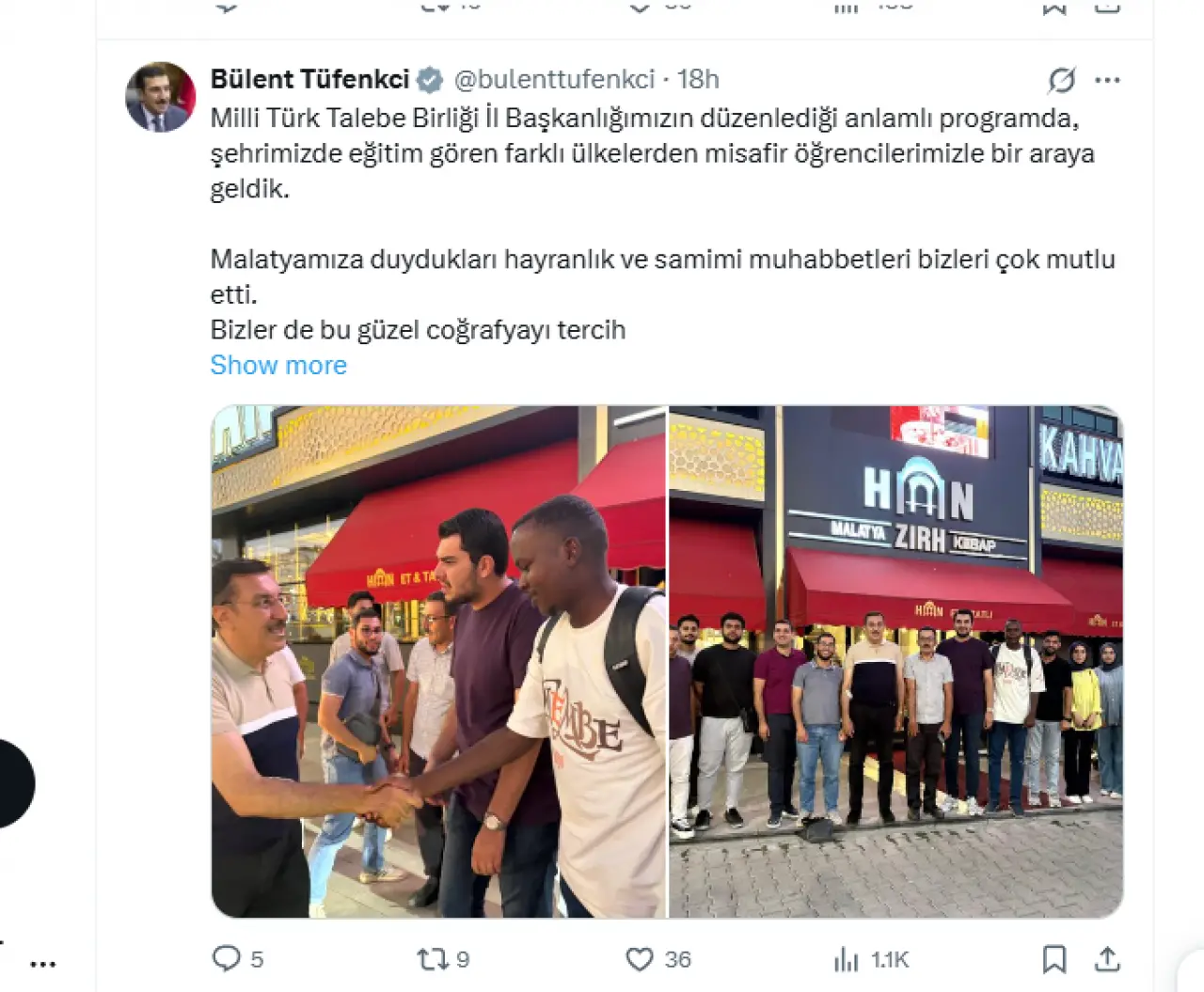Open the Bülent Tüfenkci display name link

(x=309, y=79)
